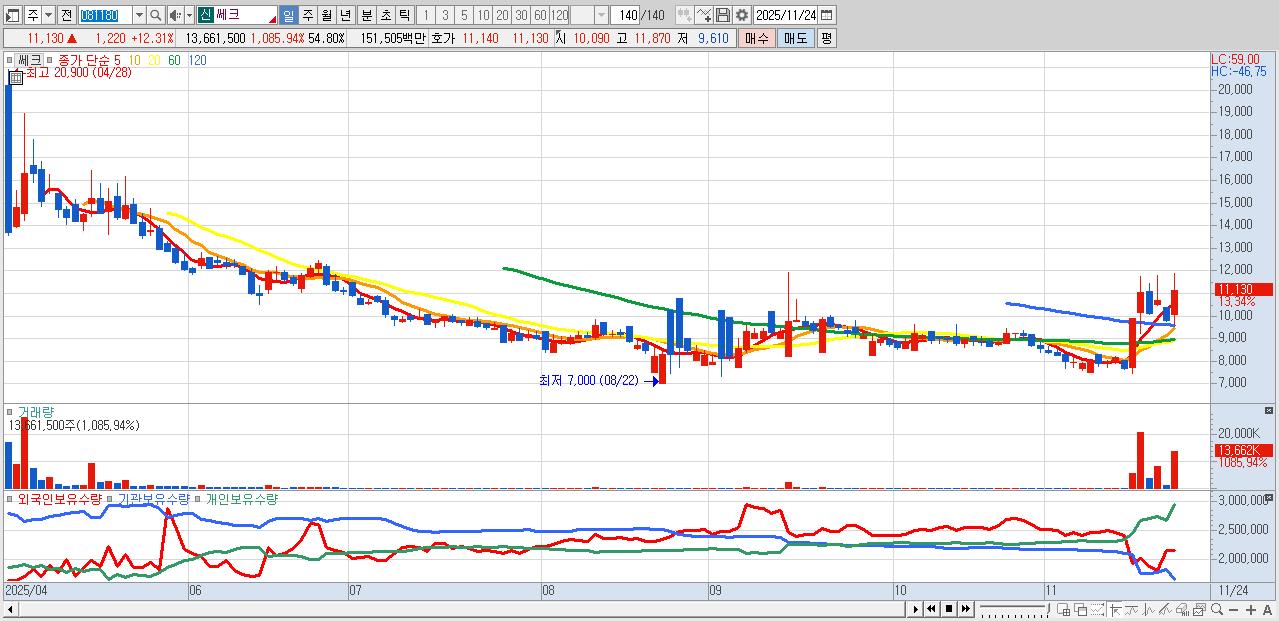Toggle the 전 button next to 주 dropdown
1279x621 pixels.
point(66,15)
